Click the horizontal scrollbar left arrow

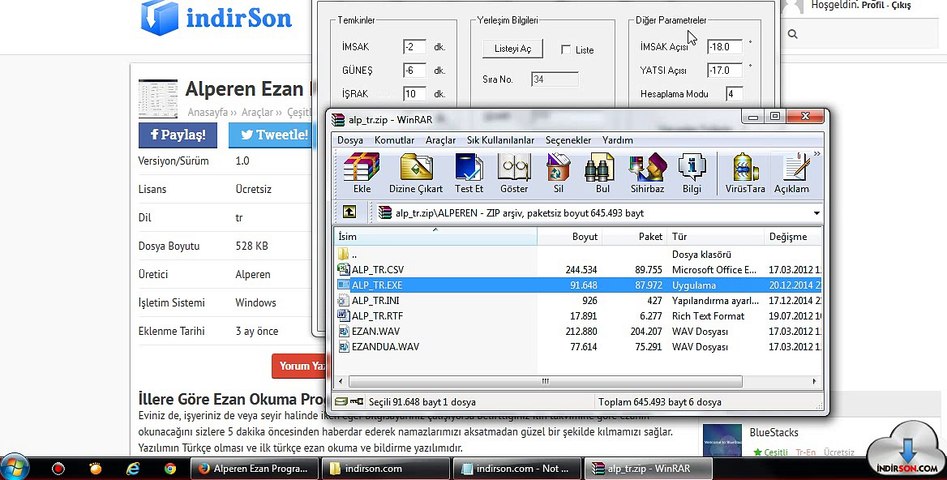click(x=341, y=382)
